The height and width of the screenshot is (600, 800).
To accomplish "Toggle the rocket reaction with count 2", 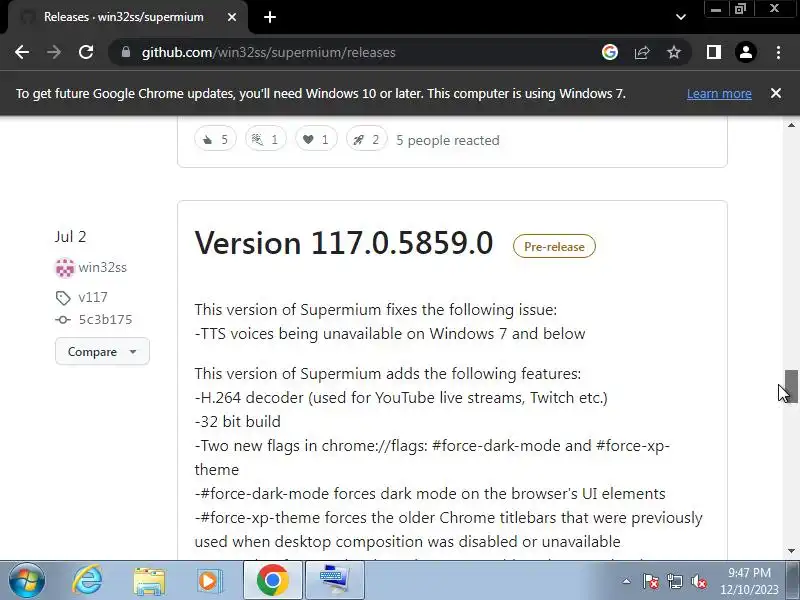I will coord(366,139).
